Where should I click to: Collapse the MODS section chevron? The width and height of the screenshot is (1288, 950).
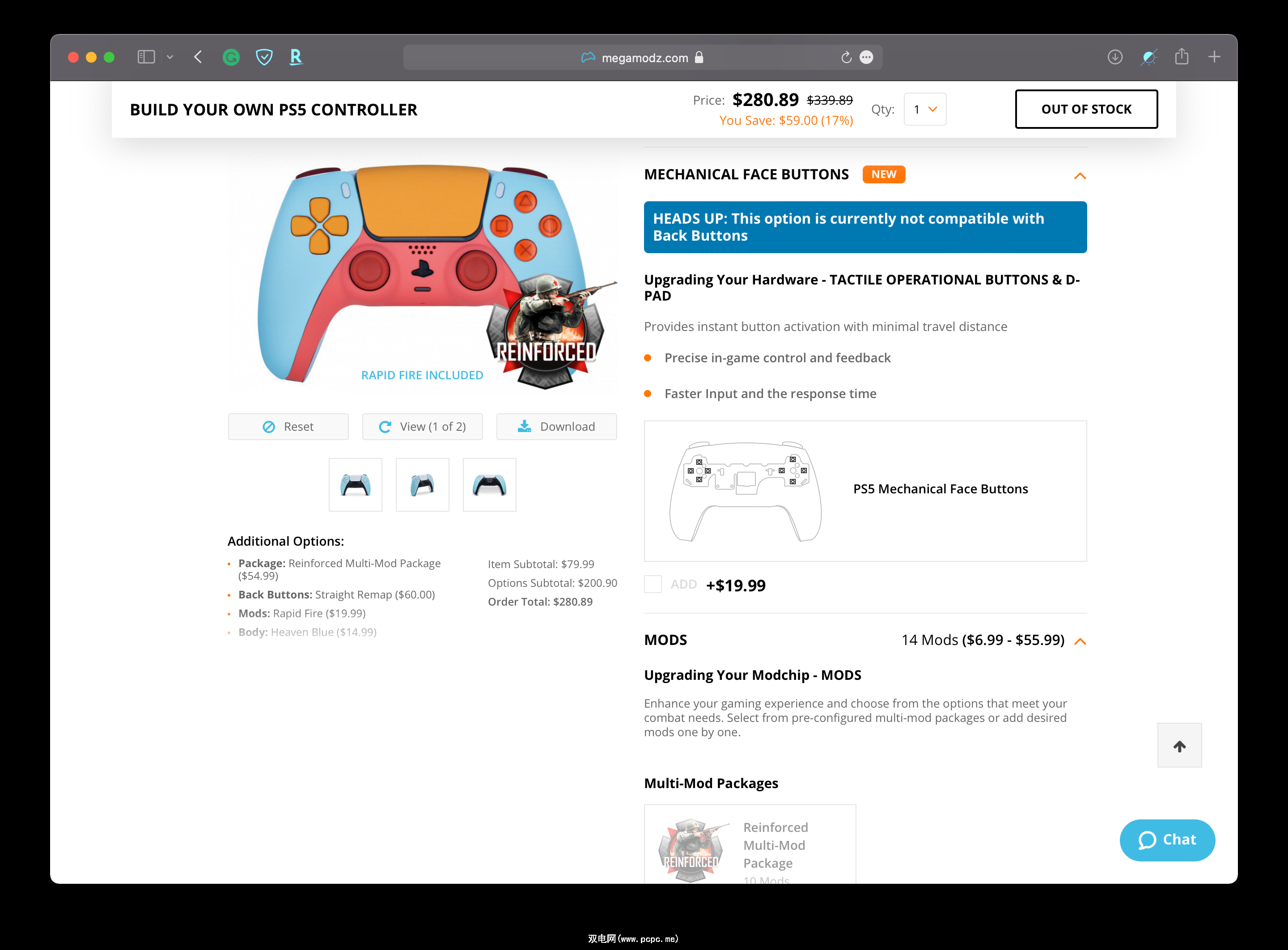[x=1080, y=641]
